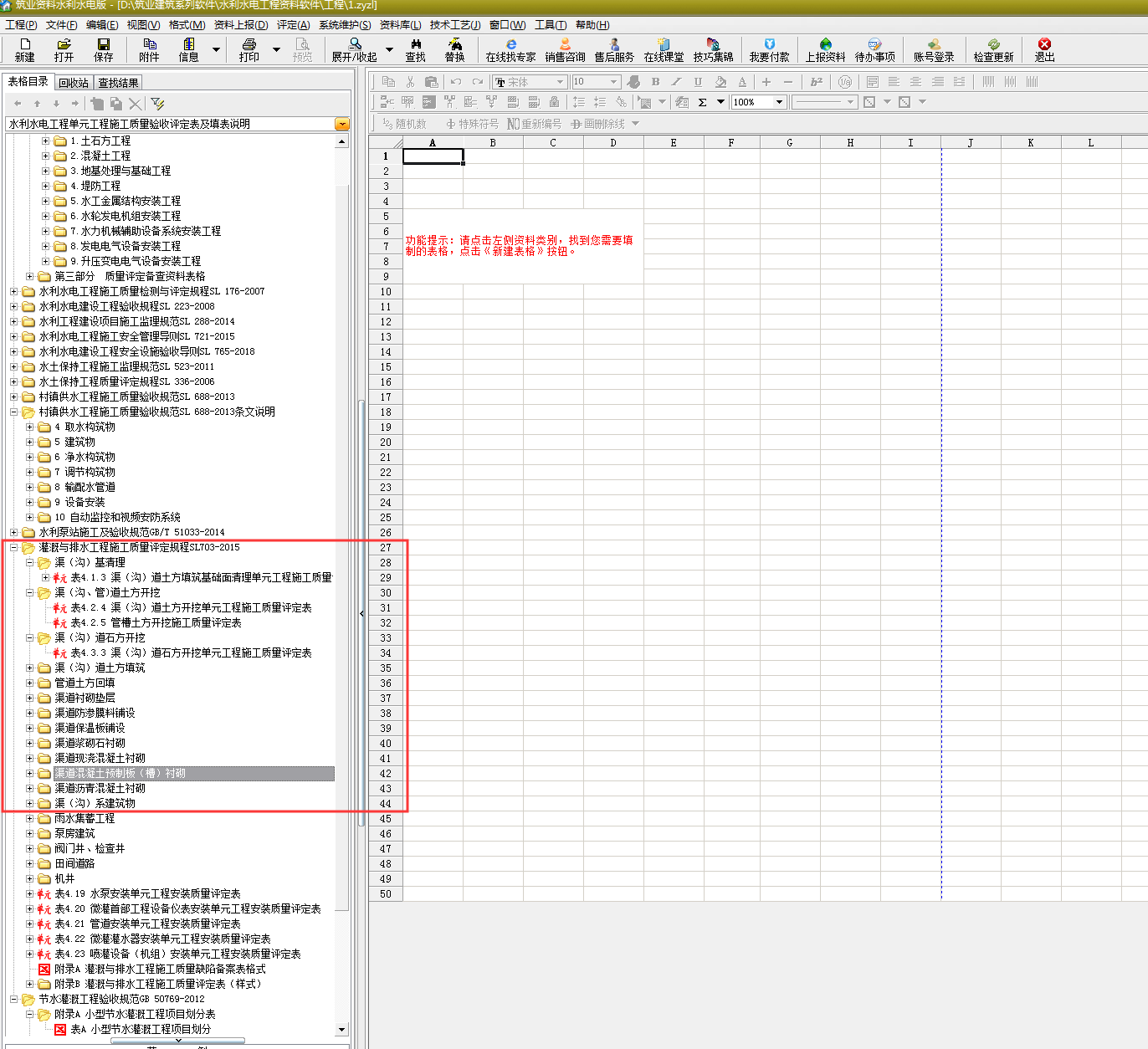This screenshot has width=1148, height=1049.
Task: Click the Sigma sum icon
Action: 702,102
